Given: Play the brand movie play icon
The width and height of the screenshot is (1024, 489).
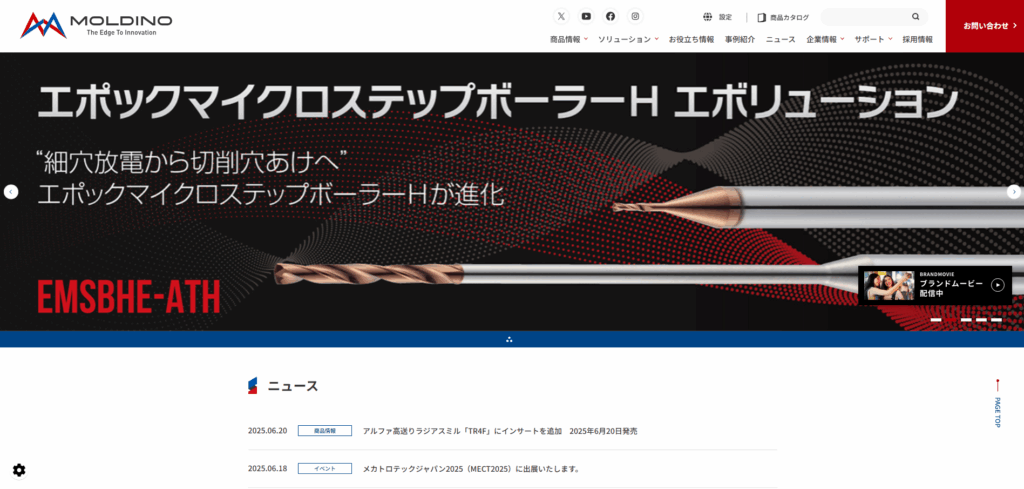Looking at the screenshot, I should [997, 285].
